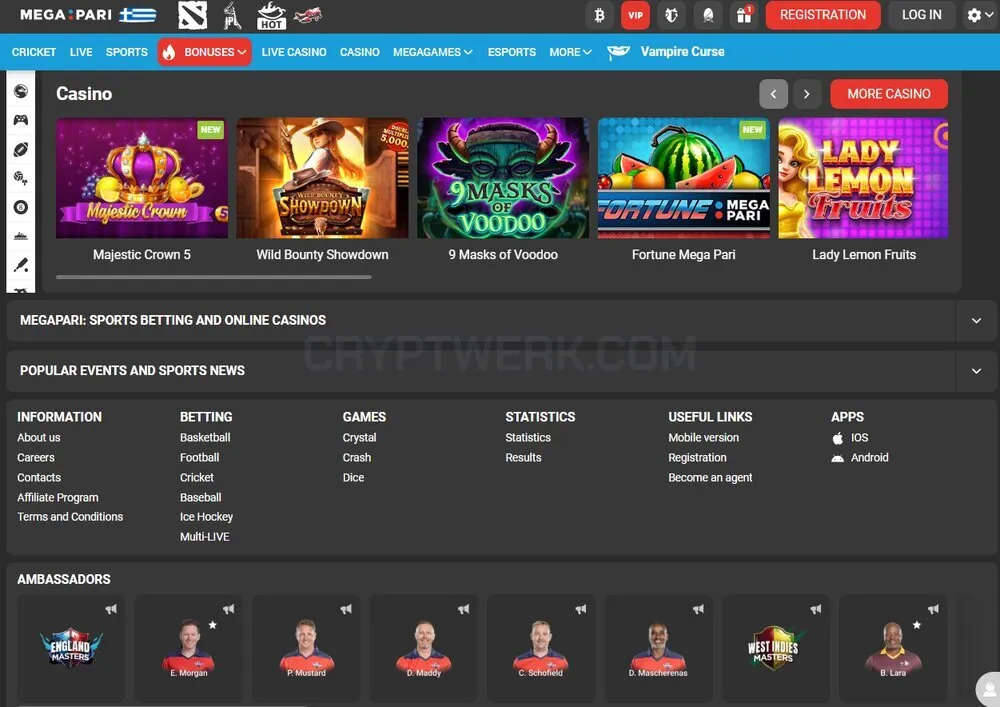Select Mortal Kombat dragon icon in sidebar

coord(21,91)
